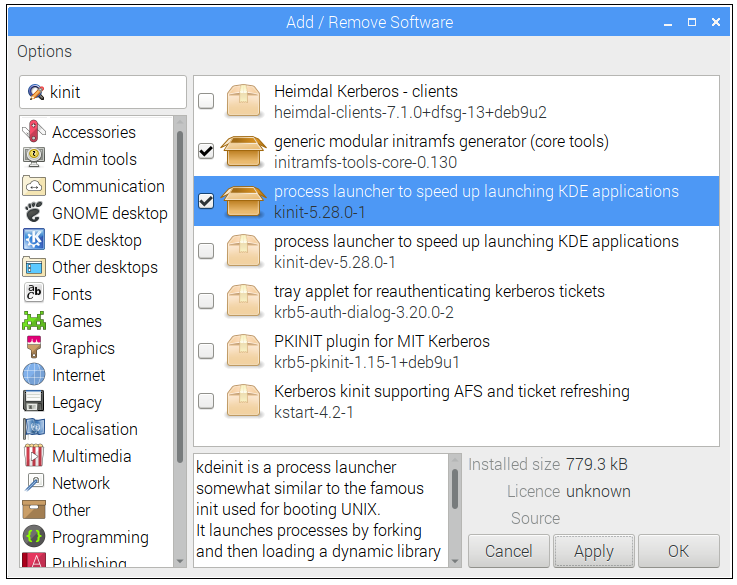Click the Network category icon
This screenshot has width=737, height=585.
coord(34,482)
